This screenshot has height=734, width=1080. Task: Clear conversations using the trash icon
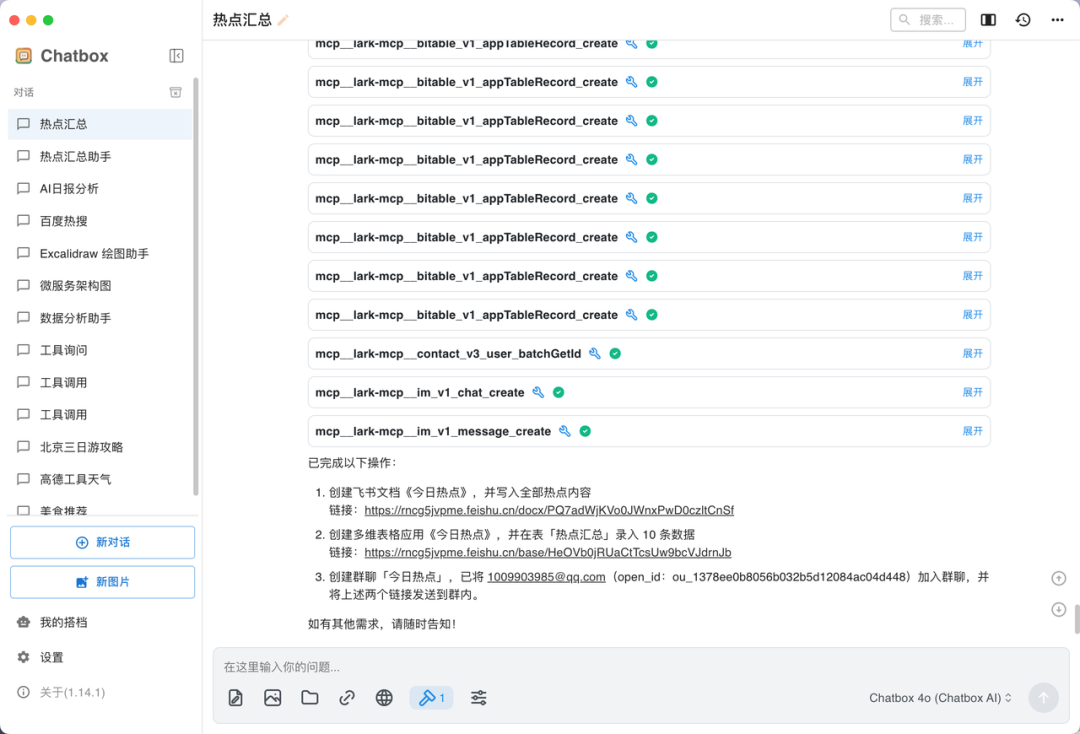coord(175,91)
